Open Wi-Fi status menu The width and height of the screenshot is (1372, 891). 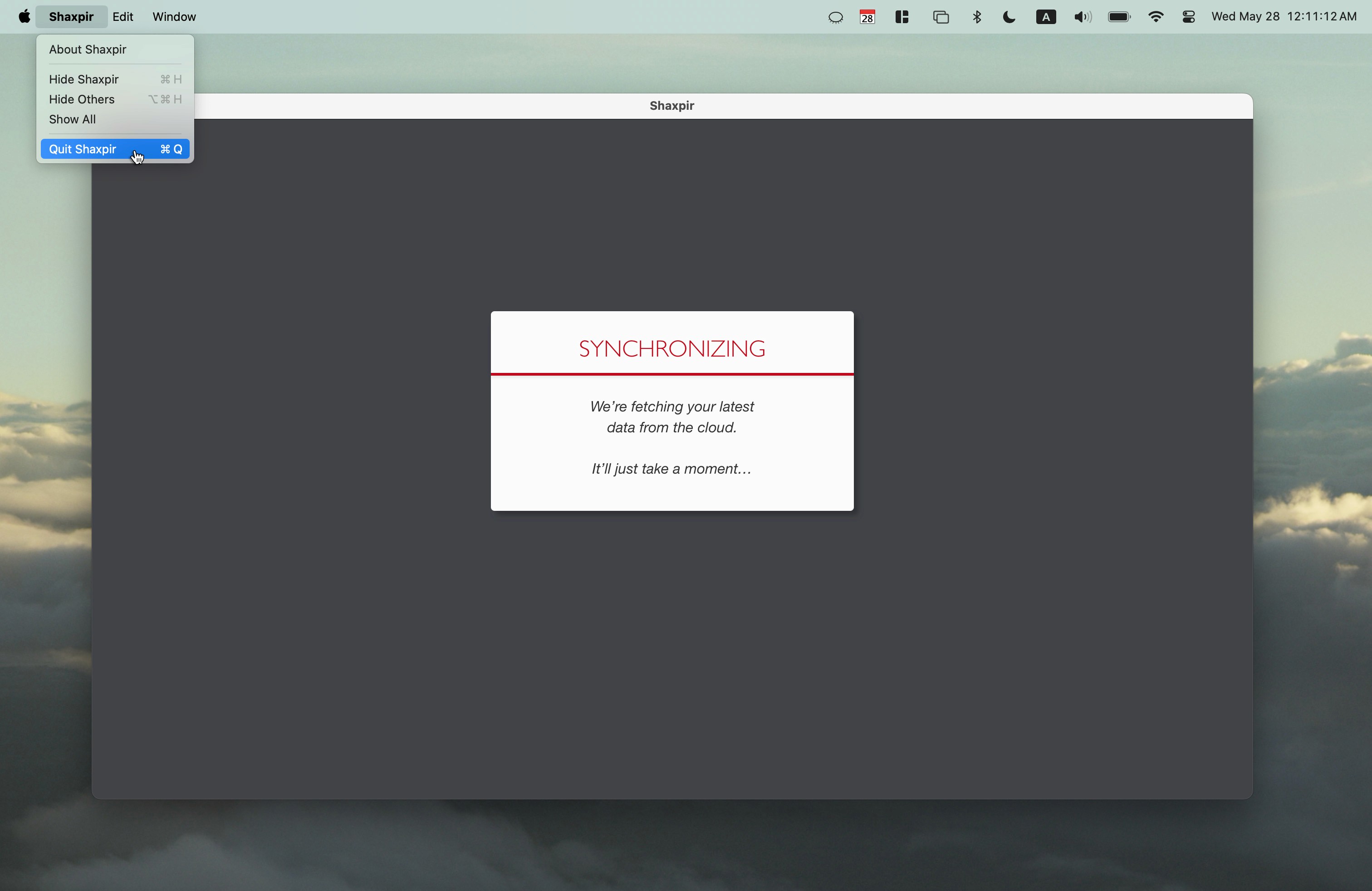pyautogui.click(x=1155, y=17)
